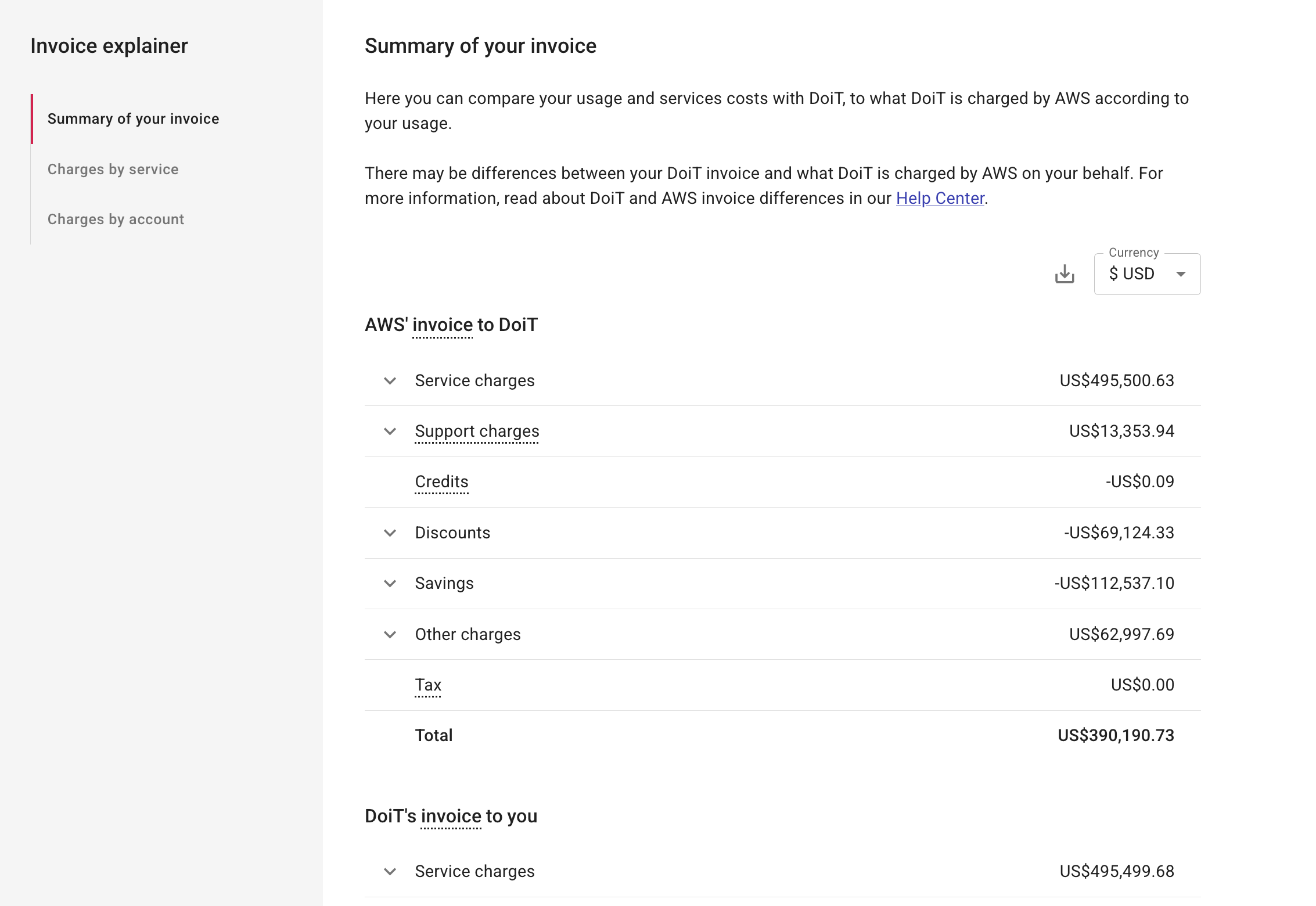Image resolution: width=1316 pixels, height=906 pixels.
Task: Expand the Discounts row
Action: point(390,533)
